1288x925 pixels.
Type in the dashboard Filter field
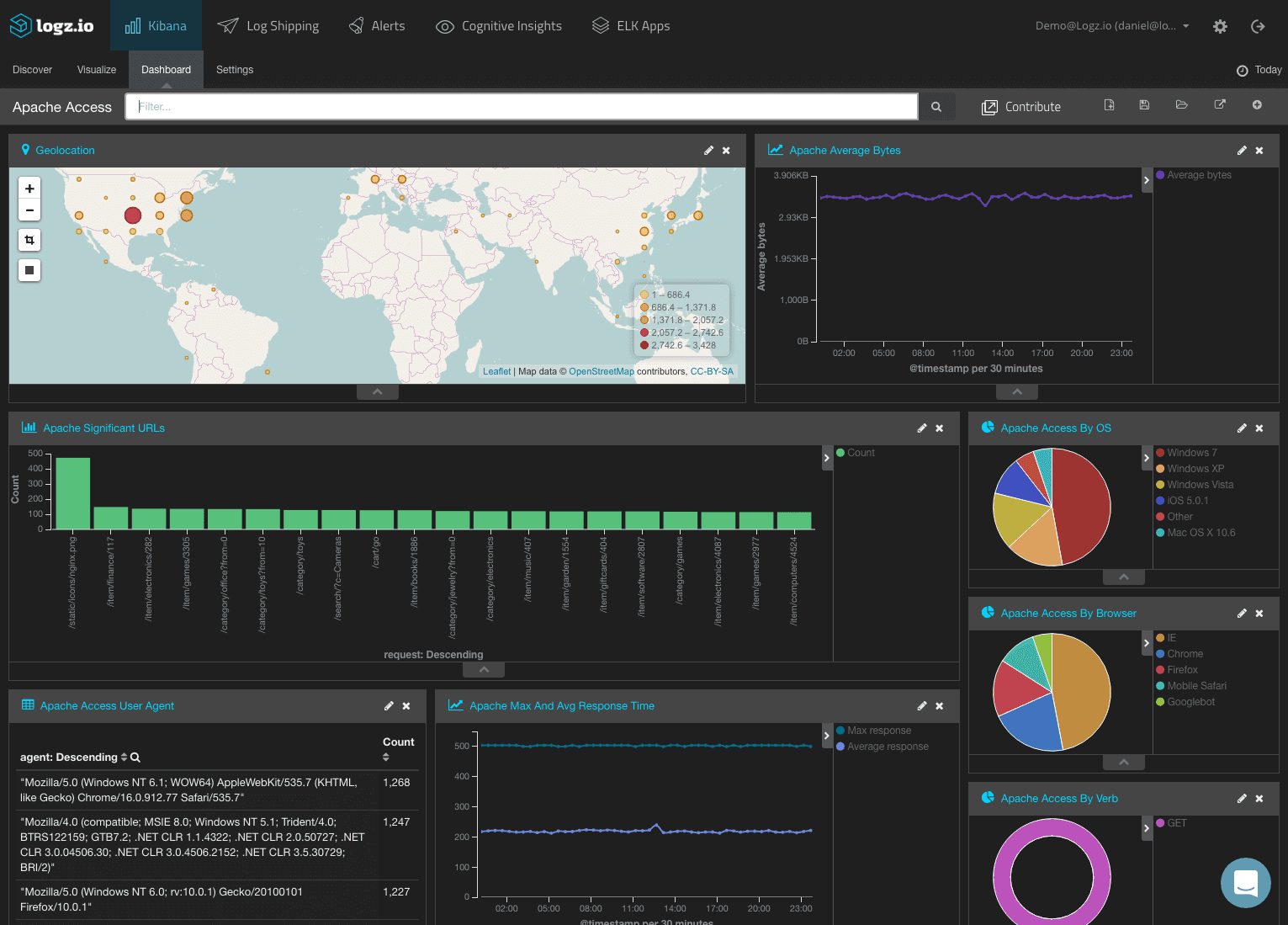pyautogui.click(x=522, y=106)
